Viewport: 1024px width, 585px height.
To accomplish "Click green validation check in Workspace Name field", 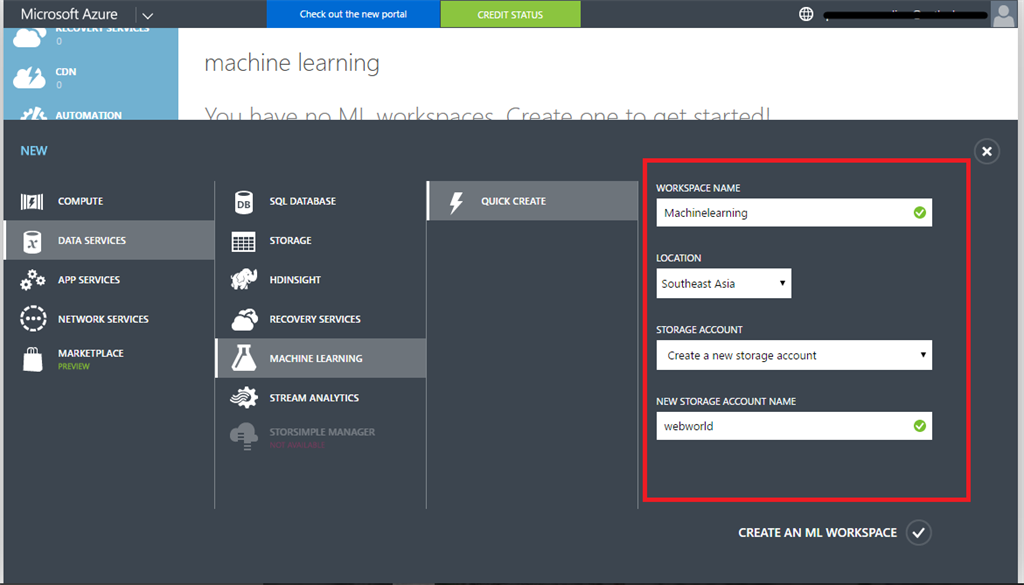I will 920,213.
